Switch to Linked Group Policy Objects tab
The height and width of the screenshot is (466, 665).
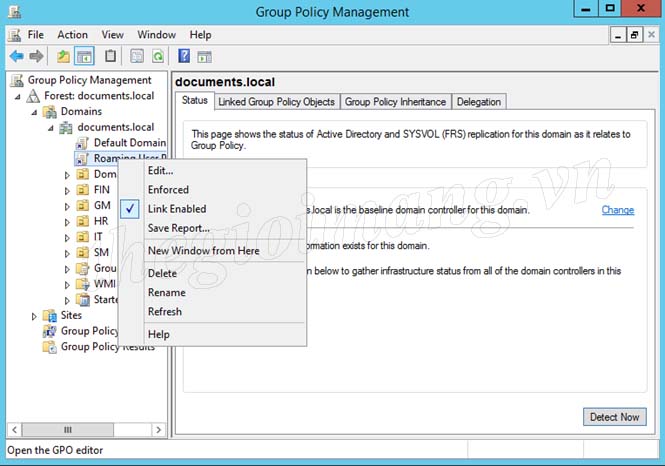(x=277, y=102)
